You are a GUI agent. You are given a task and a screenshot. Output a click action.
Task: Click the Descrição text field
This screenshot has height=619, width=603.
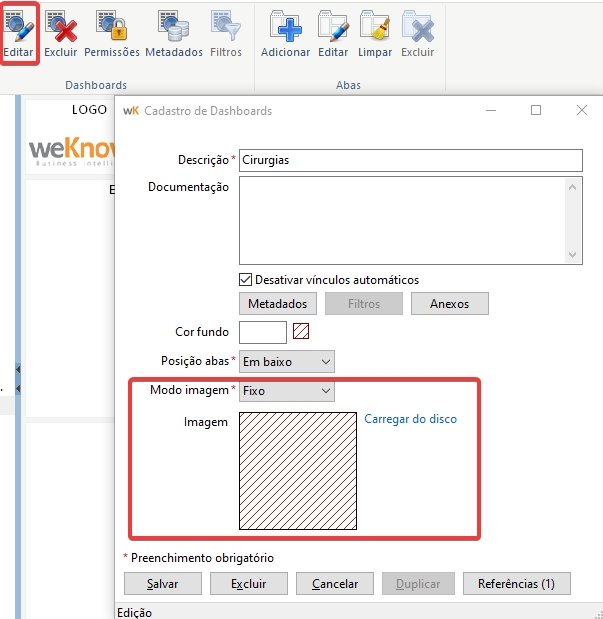[410, 160]
